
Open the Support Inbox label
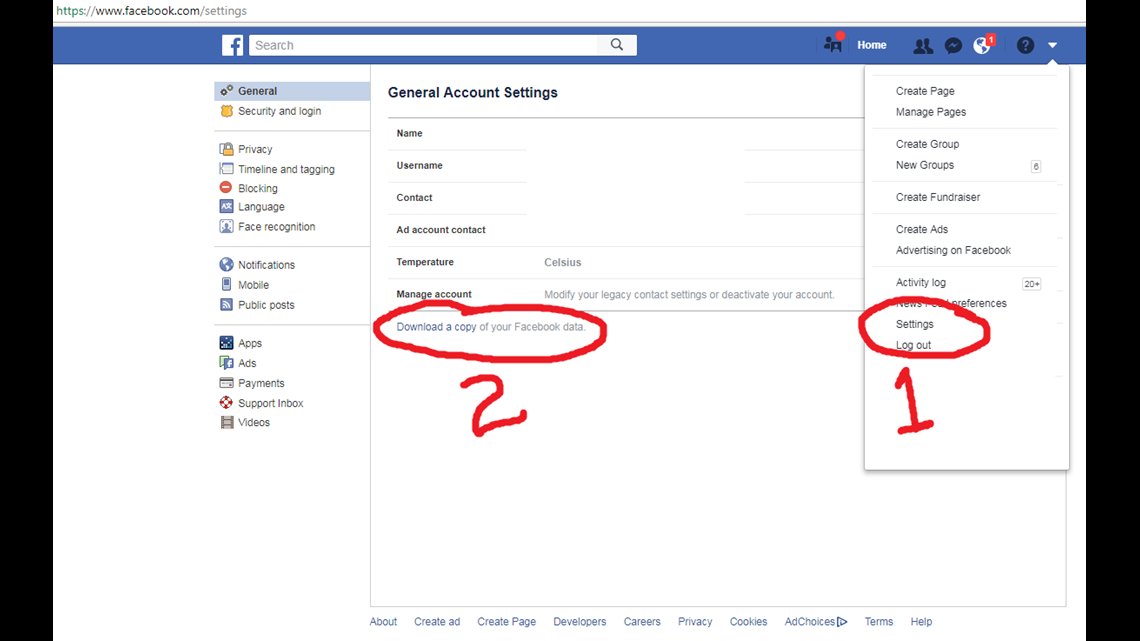[270, 403]
